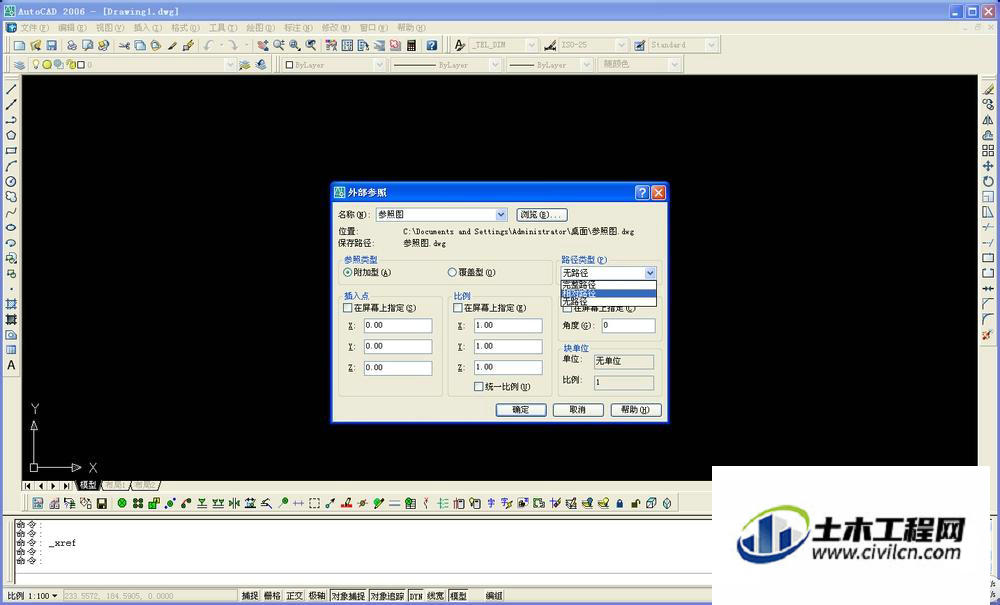Save the drawing using the floppy disk icon
The width and height of the screenshot is (1000, 605).
click(x=52, y=45)
